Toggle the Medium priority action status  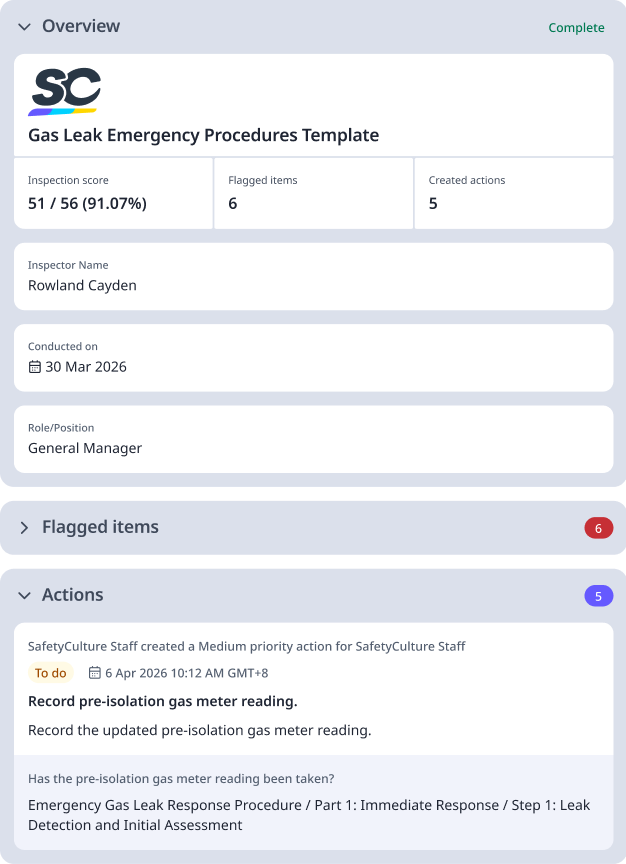pos(50,673)
